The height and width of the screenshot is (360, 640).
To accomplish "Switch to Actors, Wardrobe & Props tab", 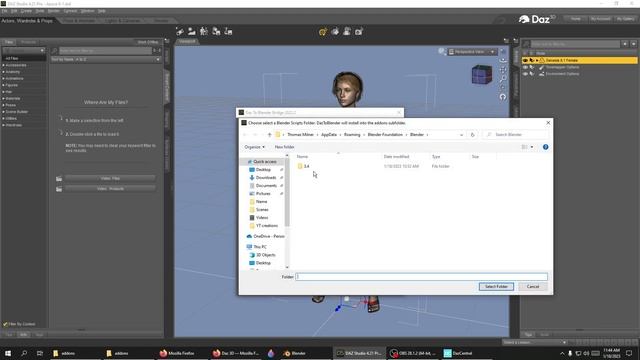I will [x=27, y=20].
